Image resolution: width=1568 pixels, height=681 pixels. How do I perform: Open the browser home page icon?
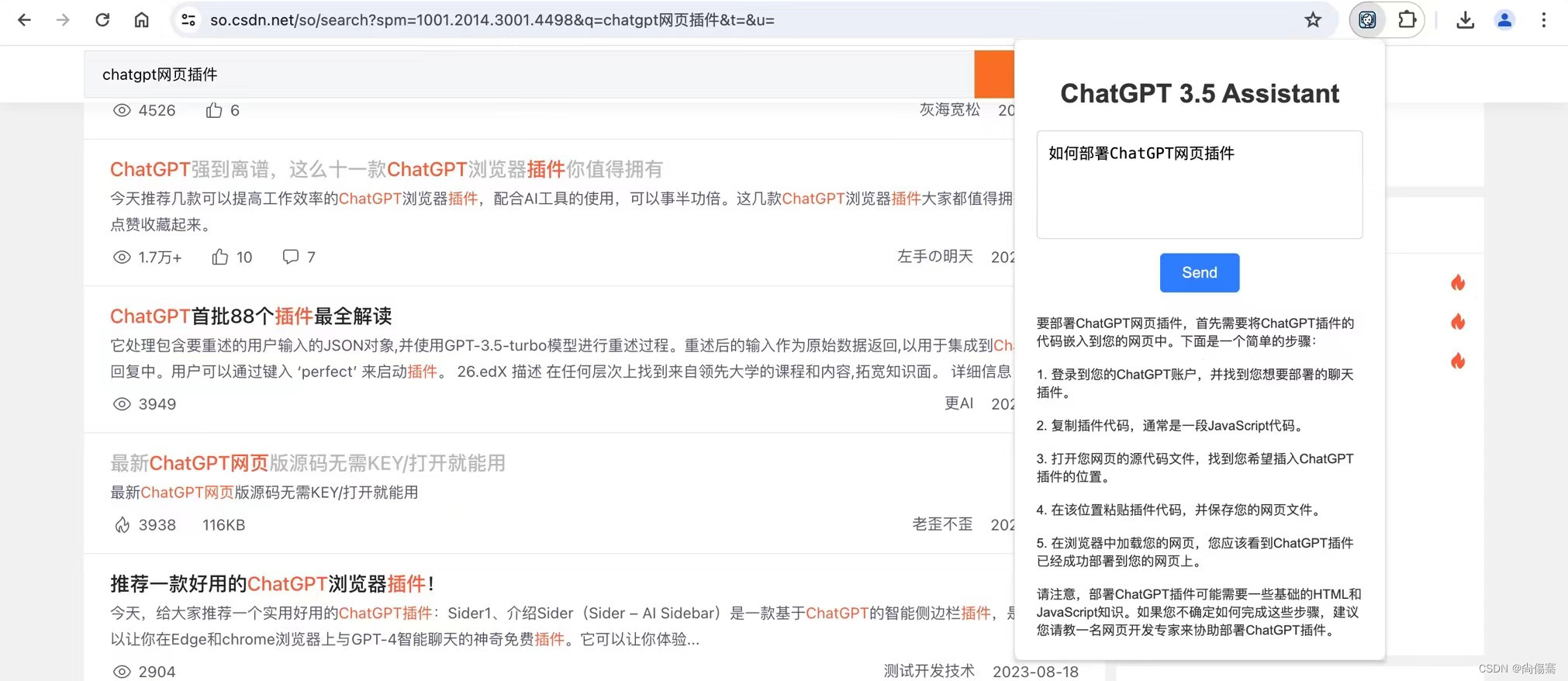click(x=141, y=20)
